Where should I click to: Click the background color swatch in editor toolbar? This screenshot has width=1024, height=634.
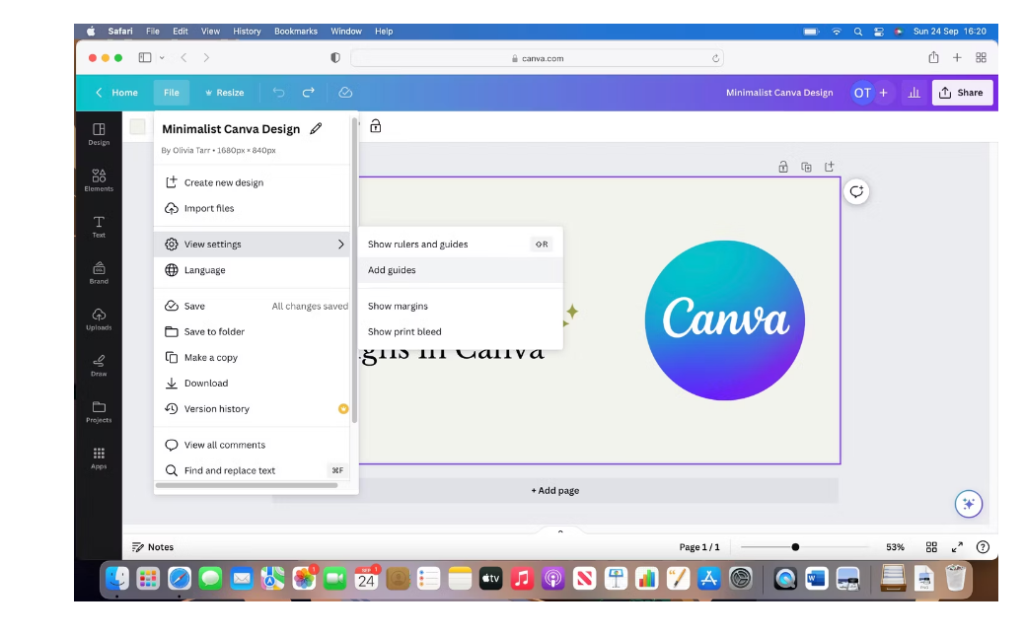[137, 127]
